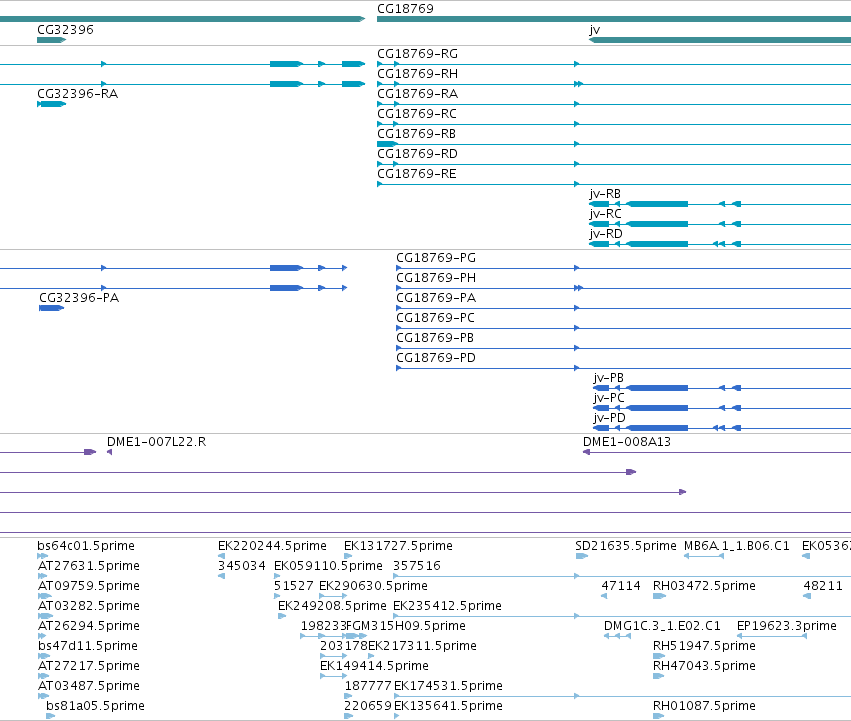Click the EP19623.3prime EST label
851x721 pixels.
tap(787, 627)
